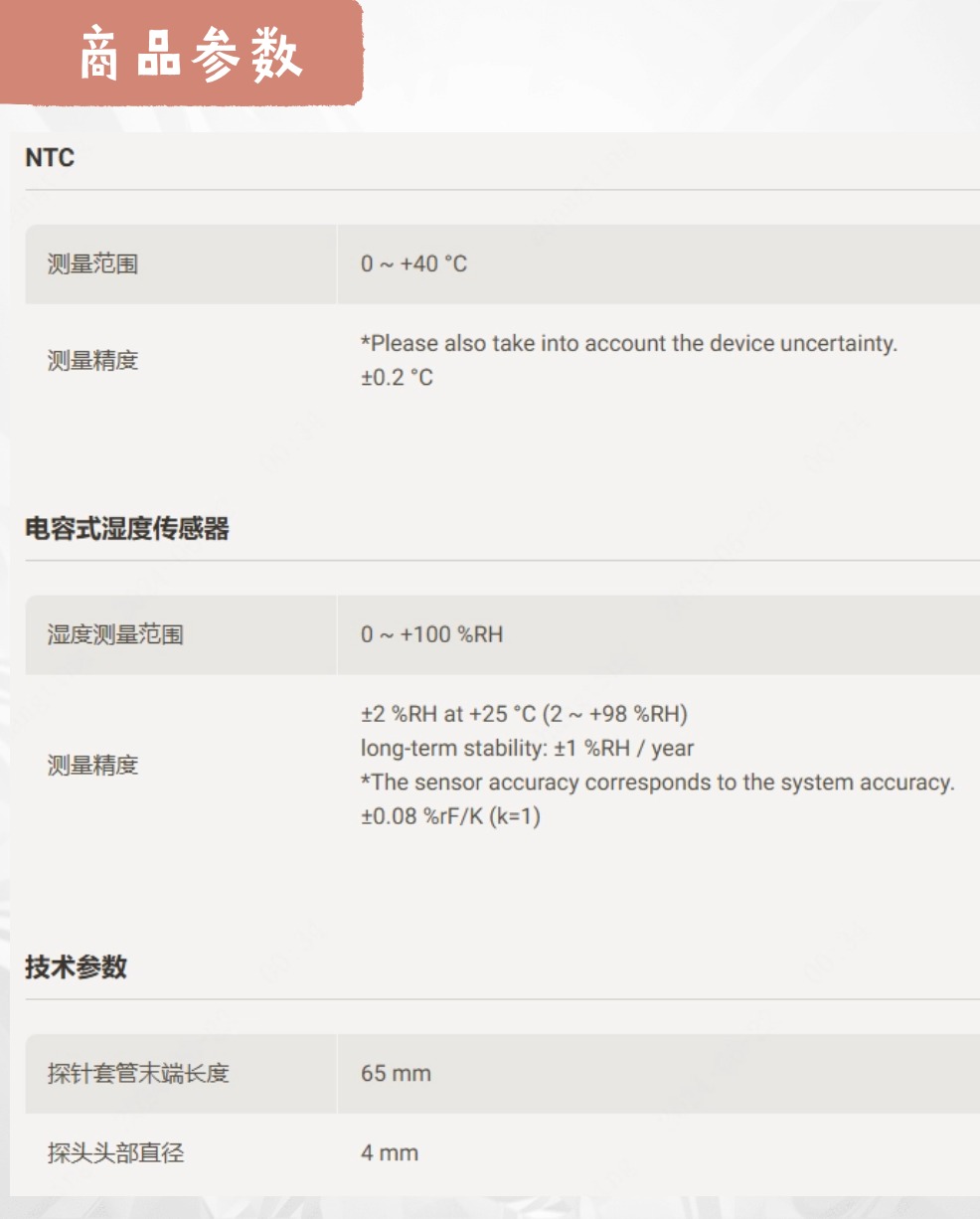Screen dimensions: 980x1219
Task: Select the ±0.08 %rF/K (k=1) value
Action: pyautogui.click(x=450, y=816)
